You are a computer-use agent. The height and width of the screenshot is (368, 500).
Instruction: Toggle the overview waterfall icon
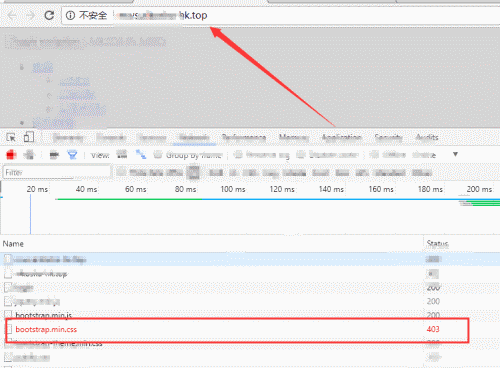pyautogui.click(x=141, y=154)
